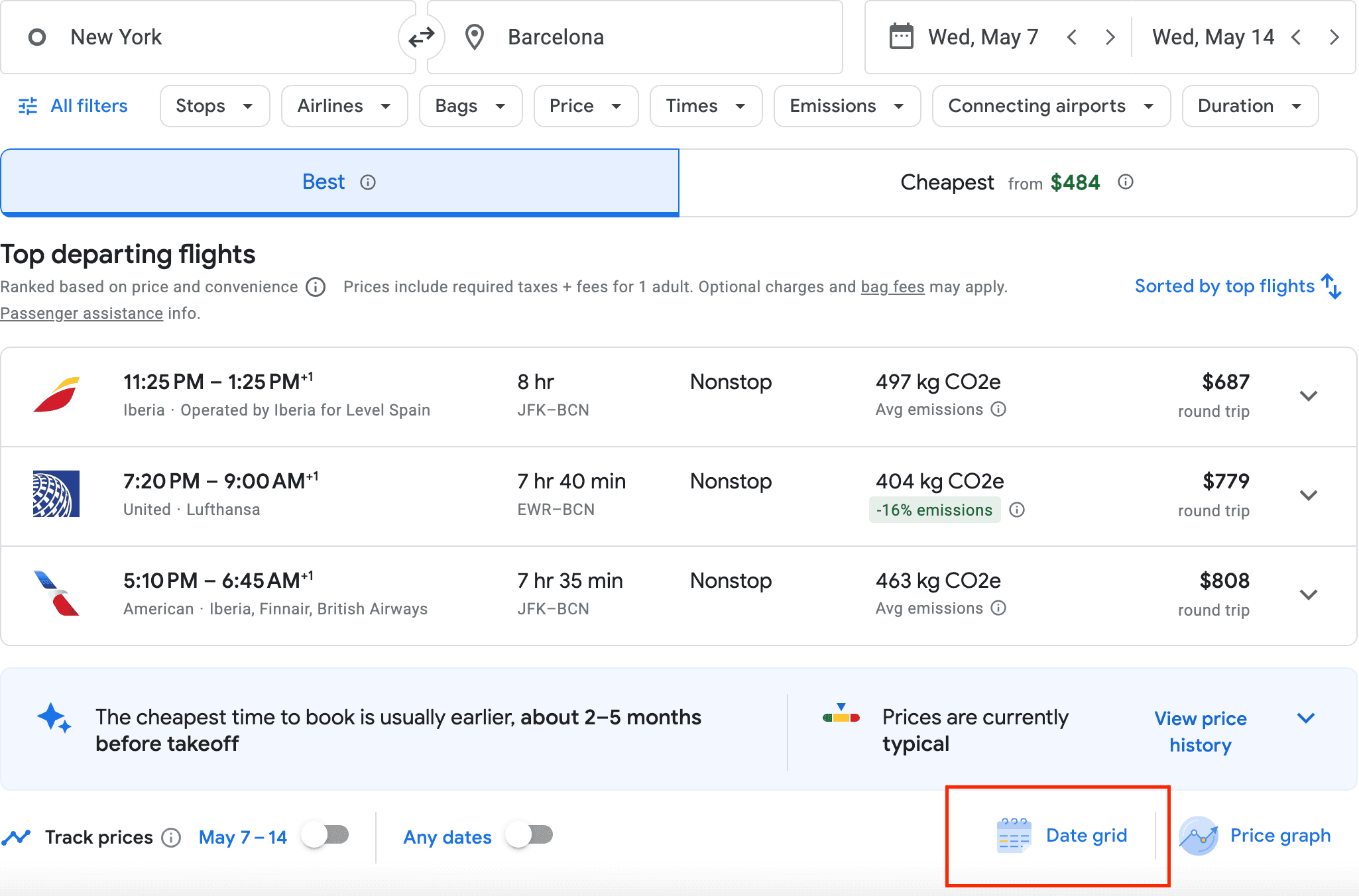Click the swap origin and destination icon
Screen dimensions: 1359x896
(x=421, y=37)
